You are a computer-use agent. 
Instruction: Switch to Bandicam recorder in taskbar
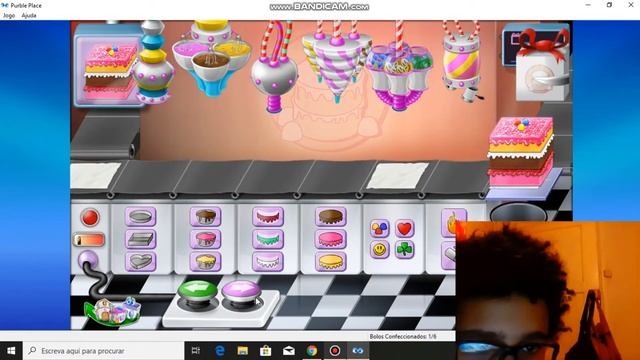coord(335,351)
